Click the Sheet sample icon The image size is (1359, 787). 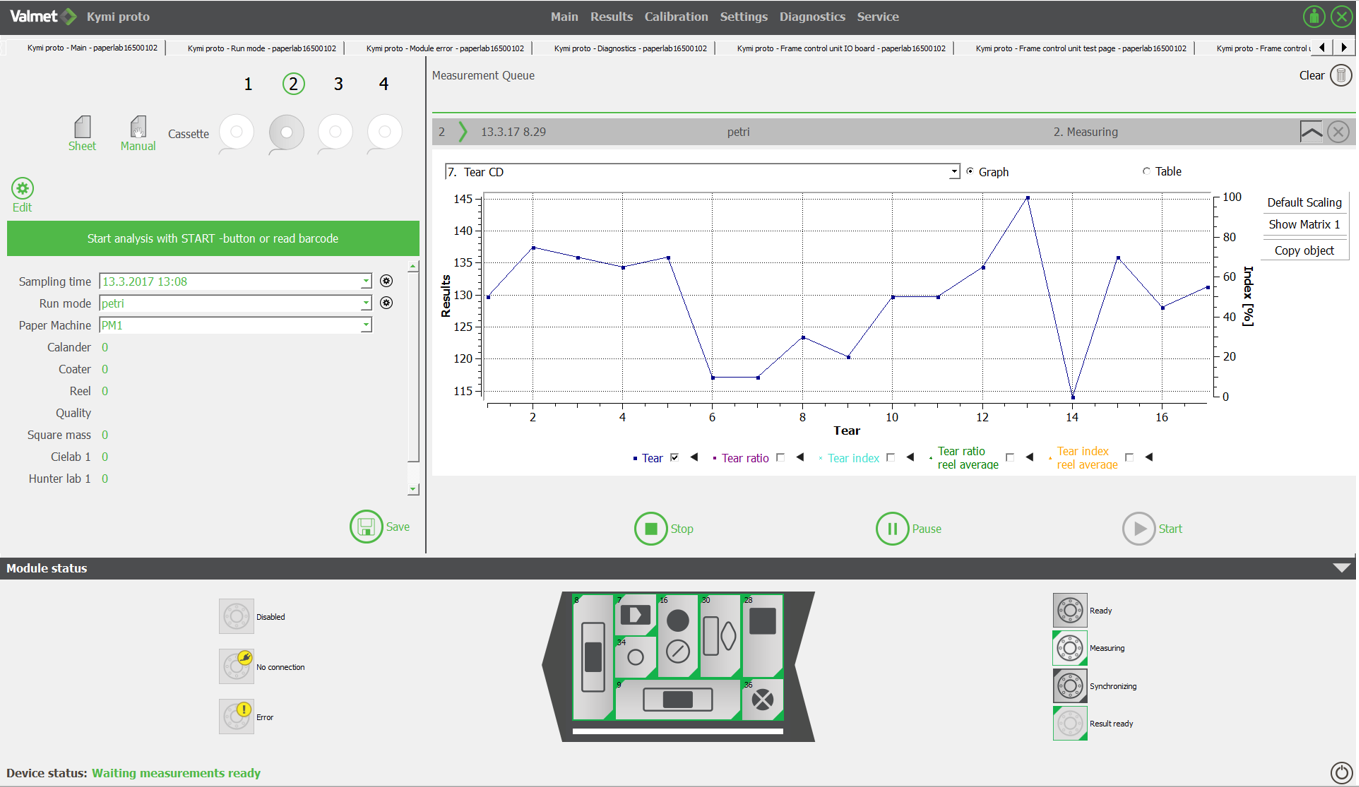click(82, 128)
